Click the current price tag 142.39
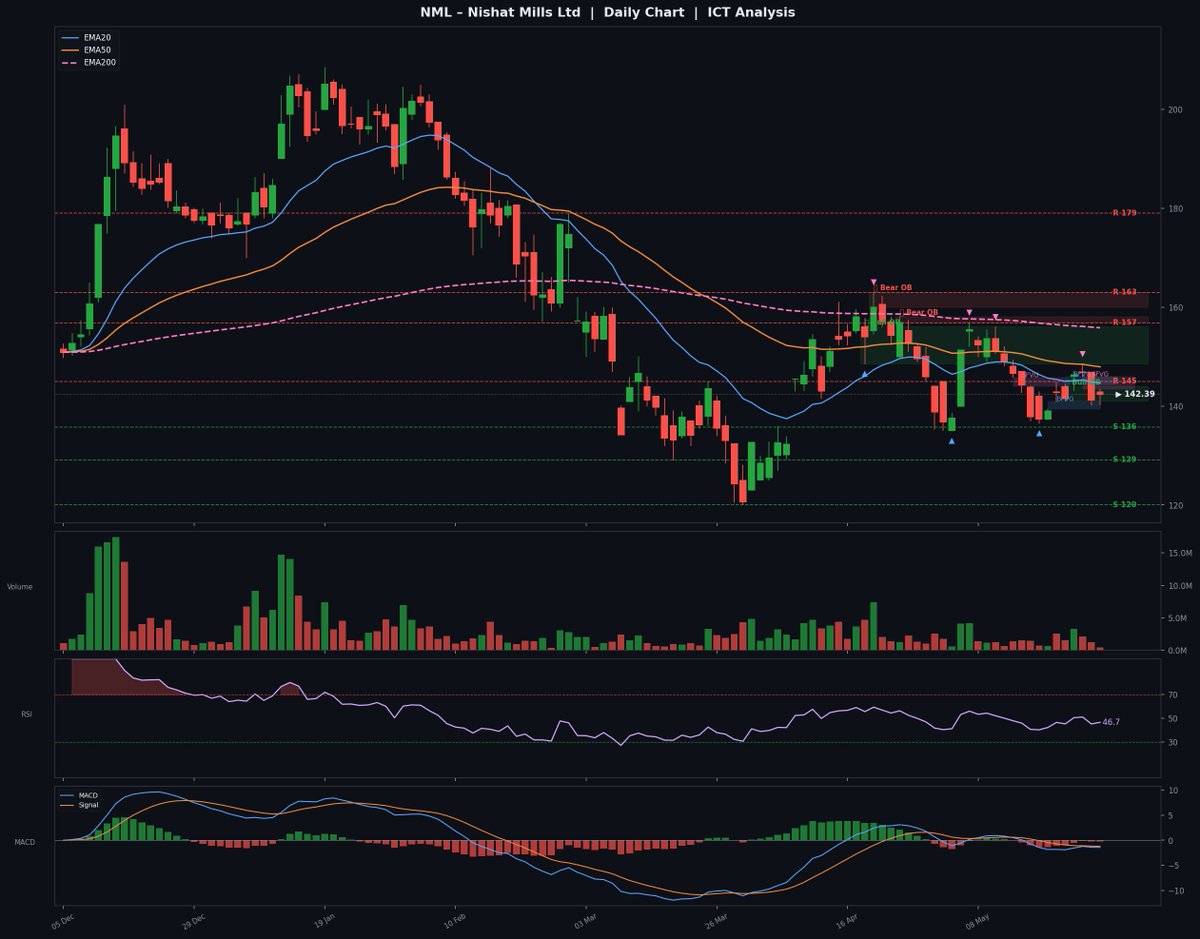The height and width of the screenshot is (939, 1200). [1135, 394]
